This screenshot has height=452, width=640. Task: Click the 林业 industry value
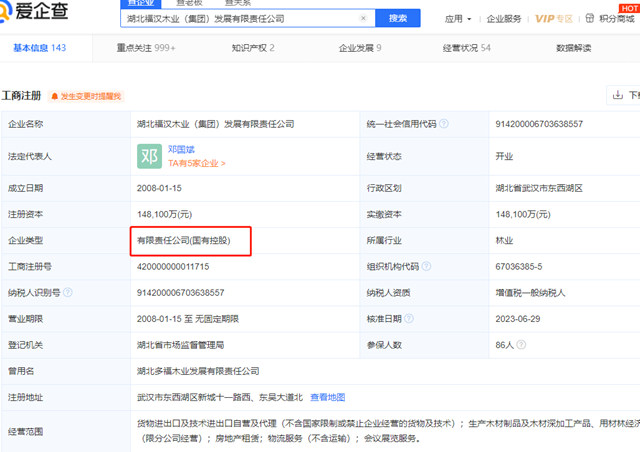tap(504, 240)
